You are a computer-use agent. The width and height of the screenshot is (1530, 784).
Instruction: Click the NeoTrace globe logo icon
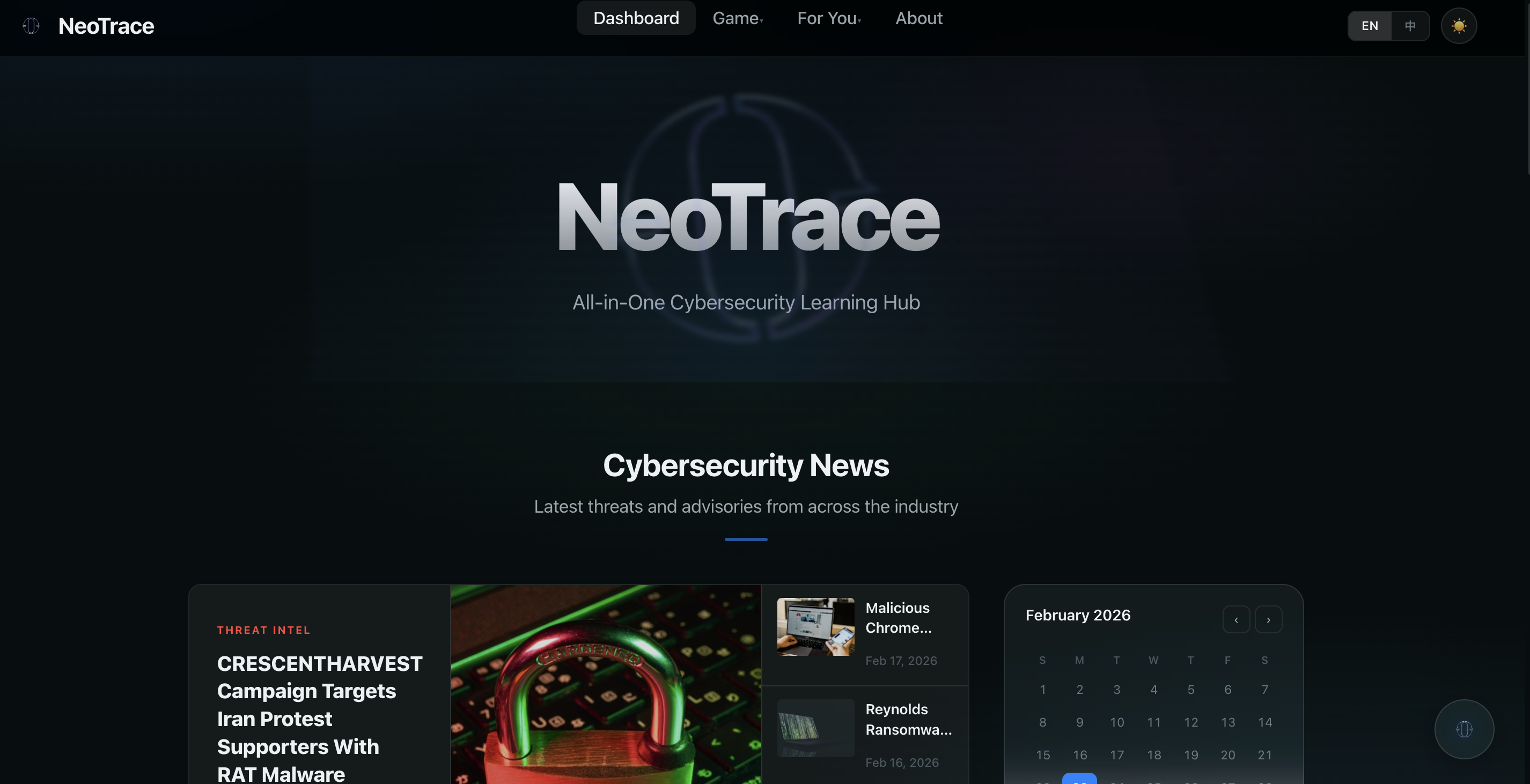tap(31, 26)
